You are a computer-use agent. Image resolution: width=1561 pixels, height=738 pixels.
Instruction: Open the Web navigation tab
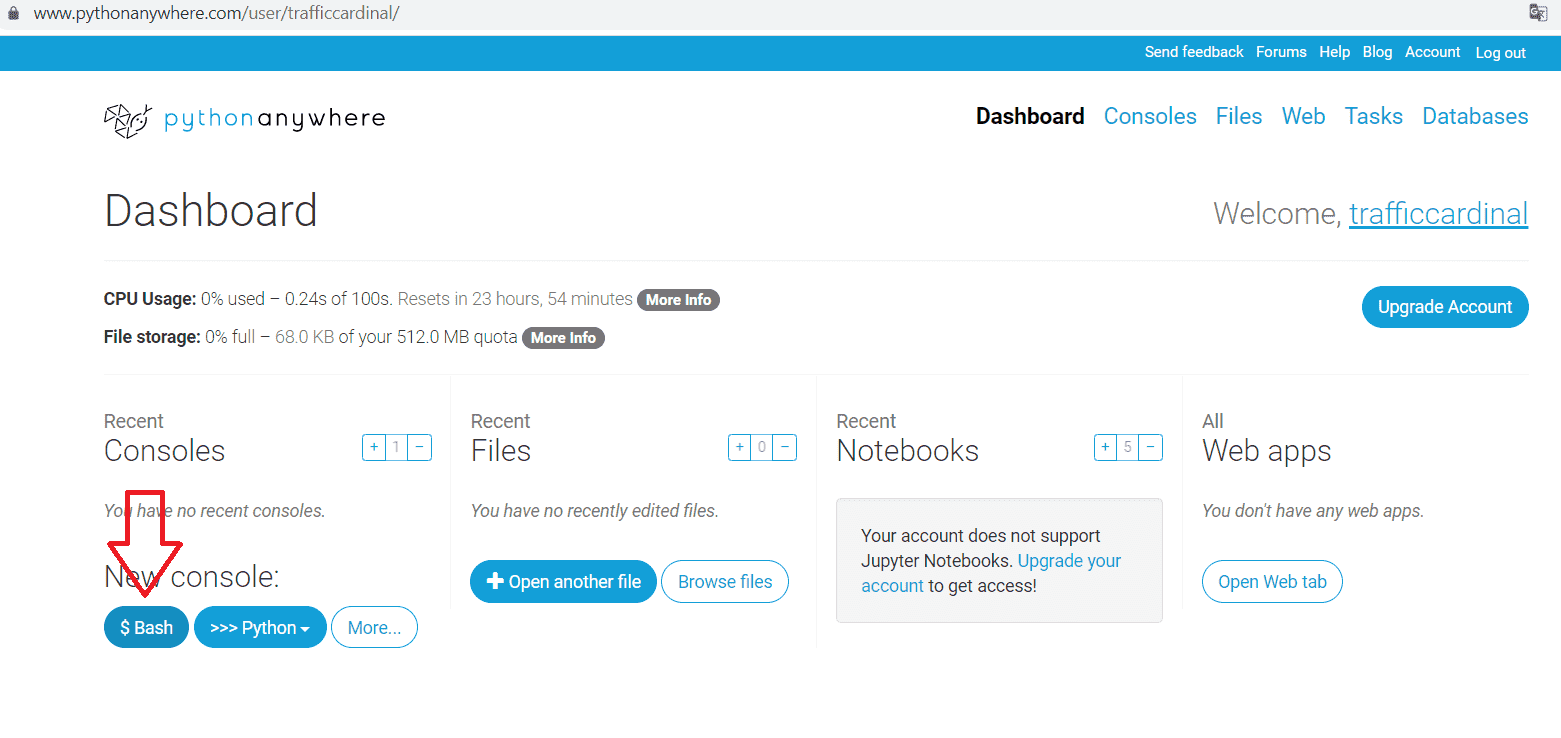(x=1304, y=116)
